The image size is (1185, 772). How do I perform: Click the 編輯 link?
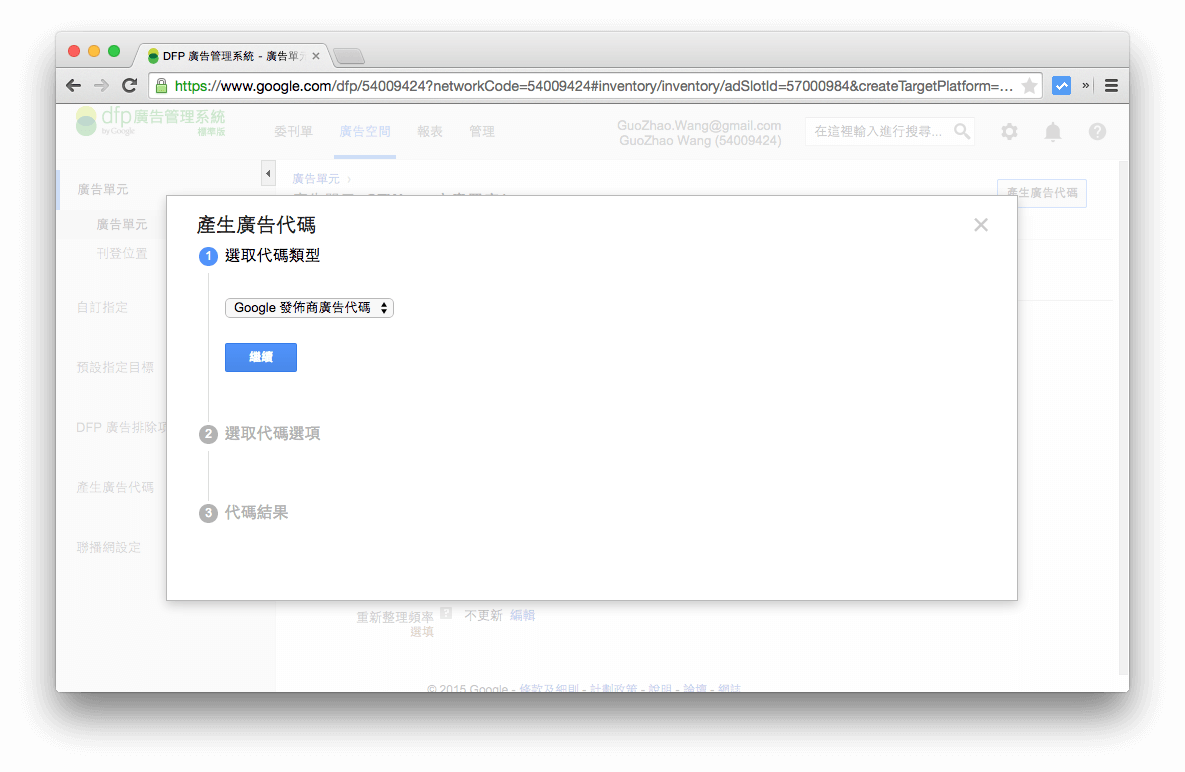(524, 615)
